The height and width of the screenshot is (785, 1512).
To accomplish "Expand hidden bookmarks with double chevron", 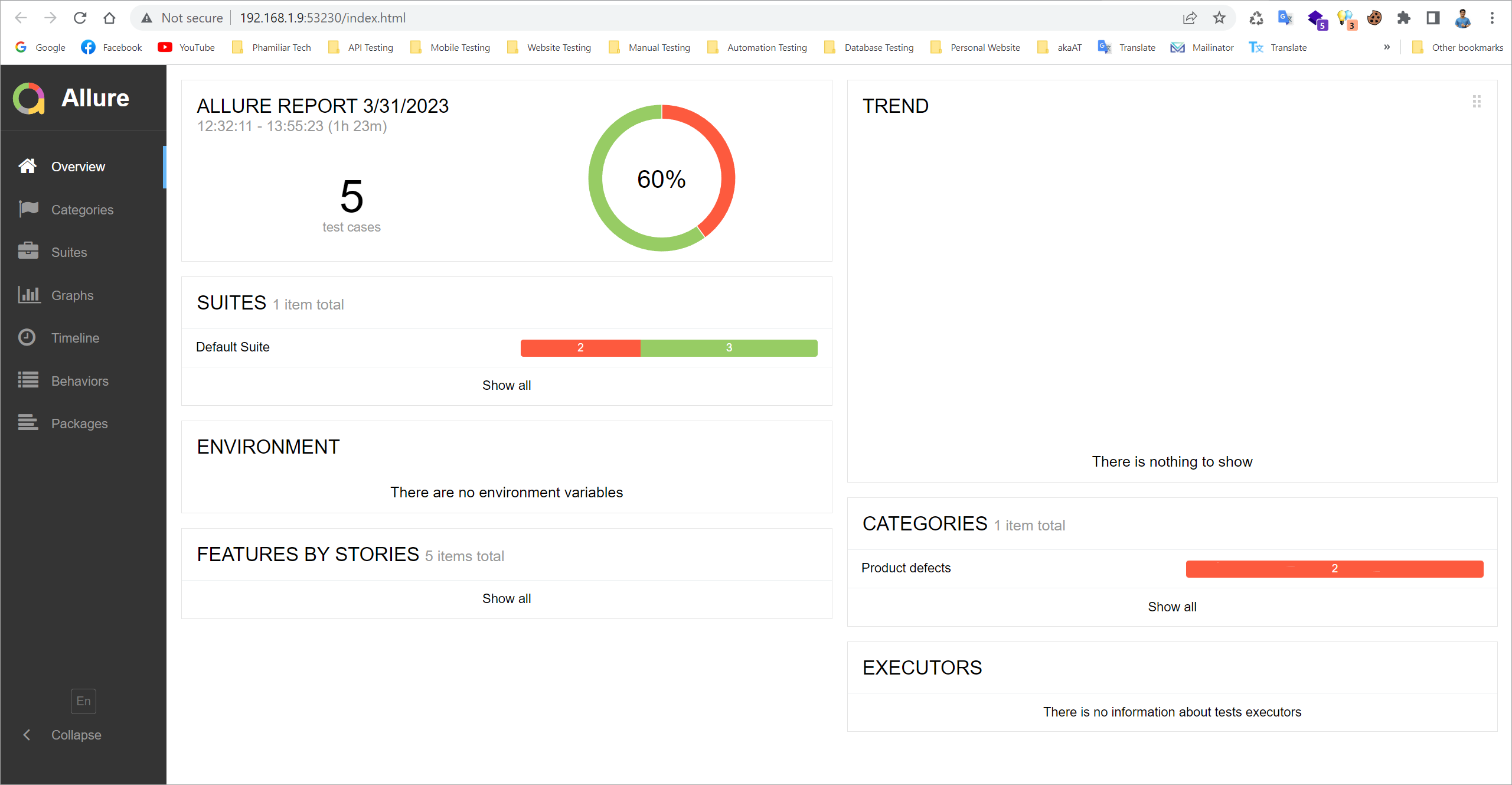I will 1387,47.
